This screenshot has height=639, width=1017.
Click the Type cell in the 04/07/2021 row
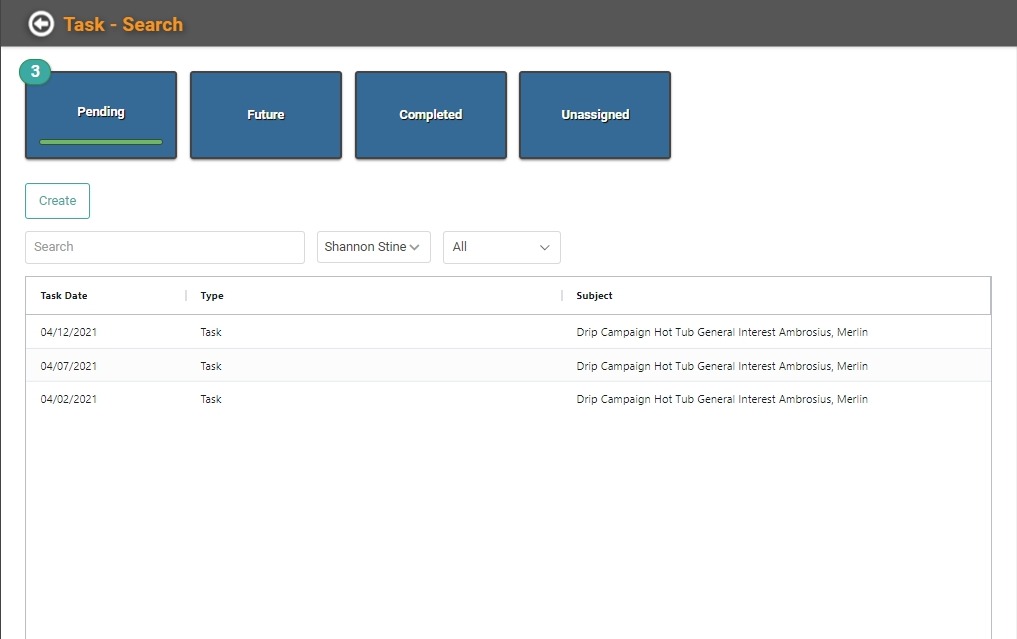click(x=211, y=366)
